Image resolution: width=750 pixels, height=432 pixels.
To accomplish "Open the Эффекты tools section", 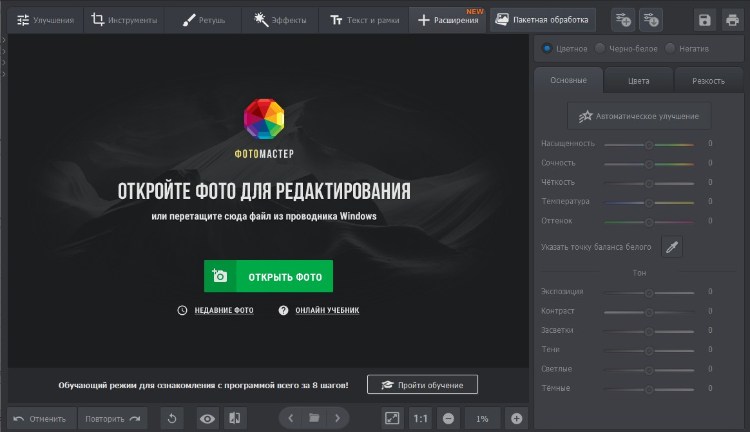I will [x=281, y=19].
